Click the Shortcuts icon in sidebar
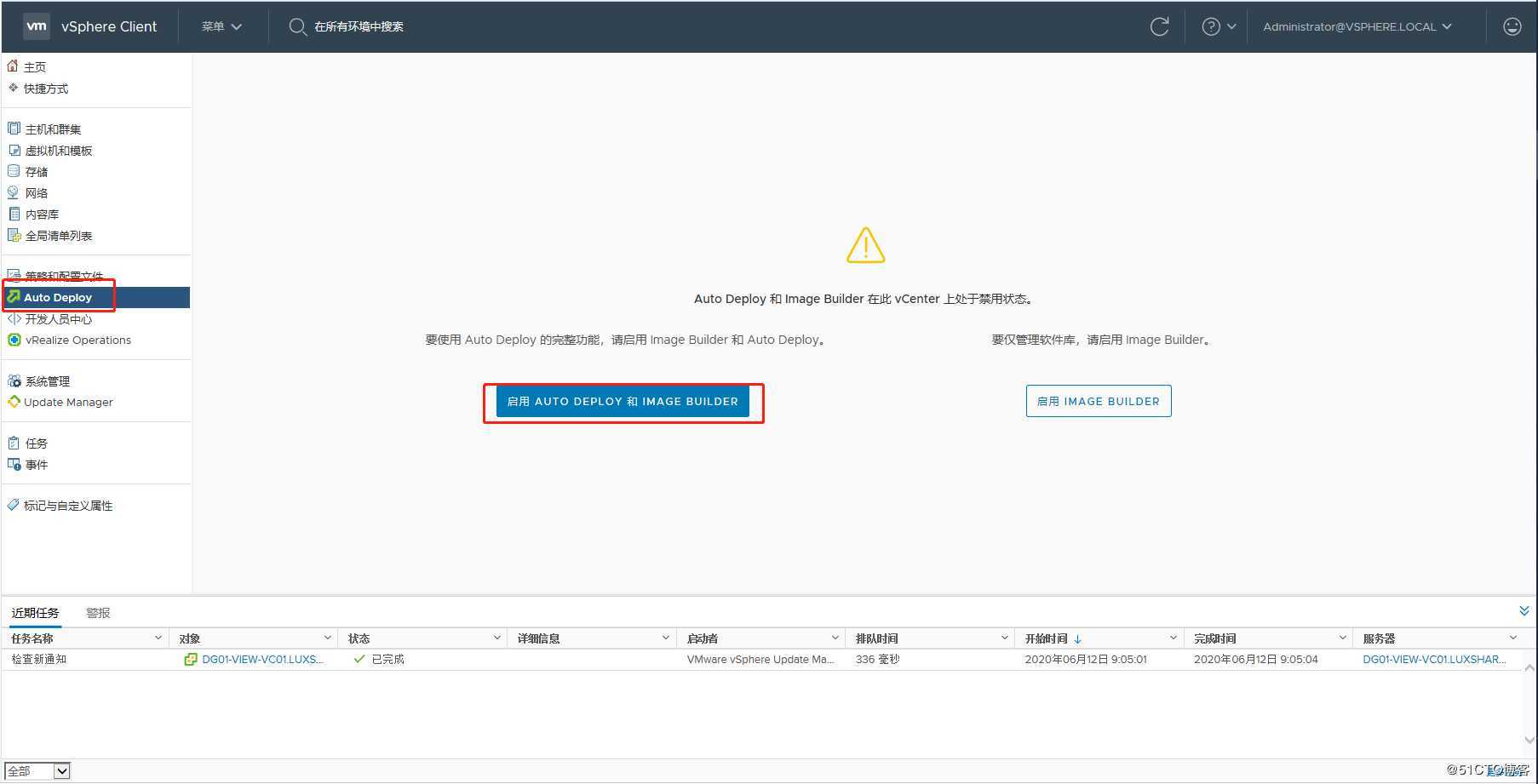 (x=13, y=88)
